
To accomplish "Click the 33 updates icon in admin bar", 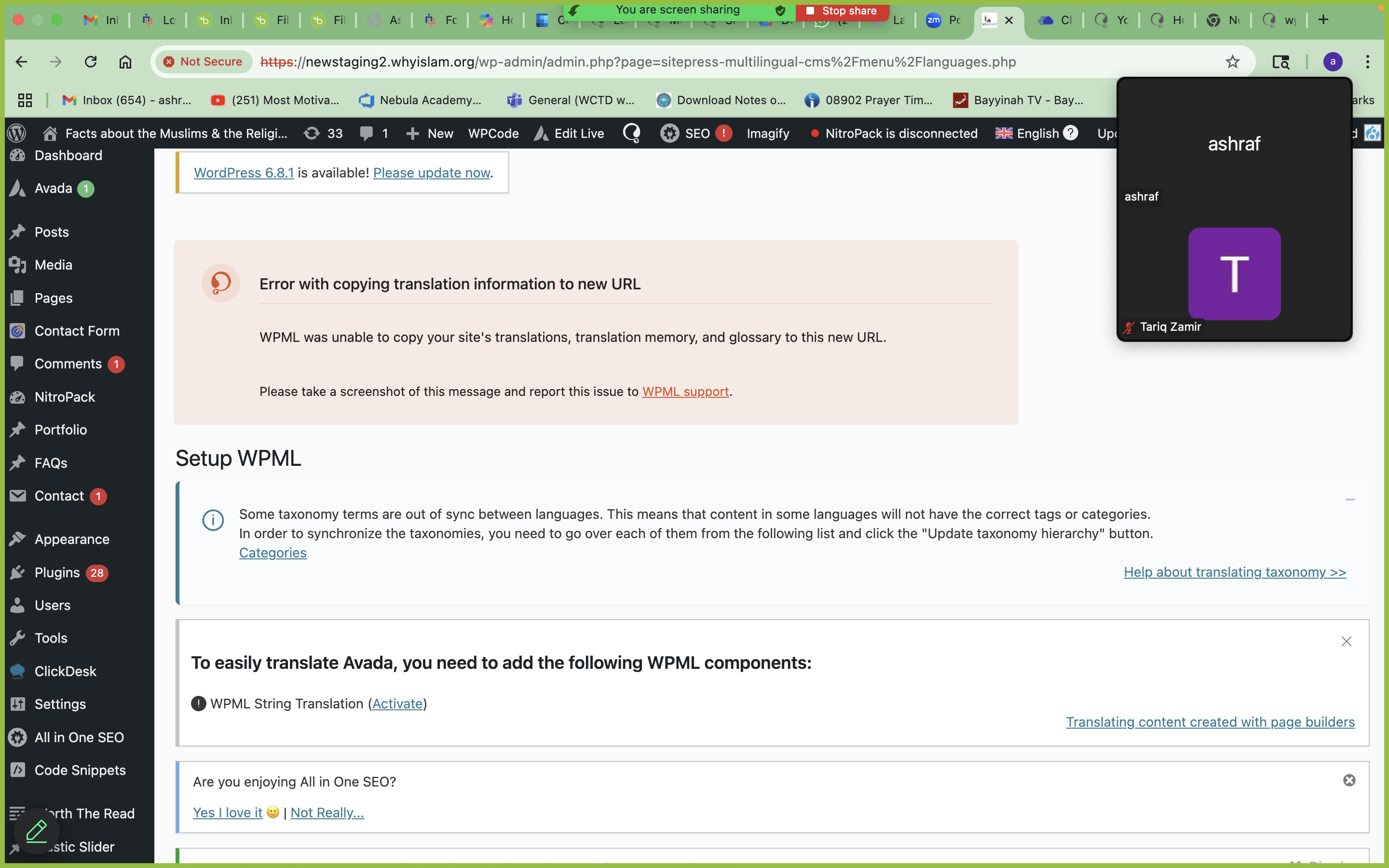I will point(323,133).
